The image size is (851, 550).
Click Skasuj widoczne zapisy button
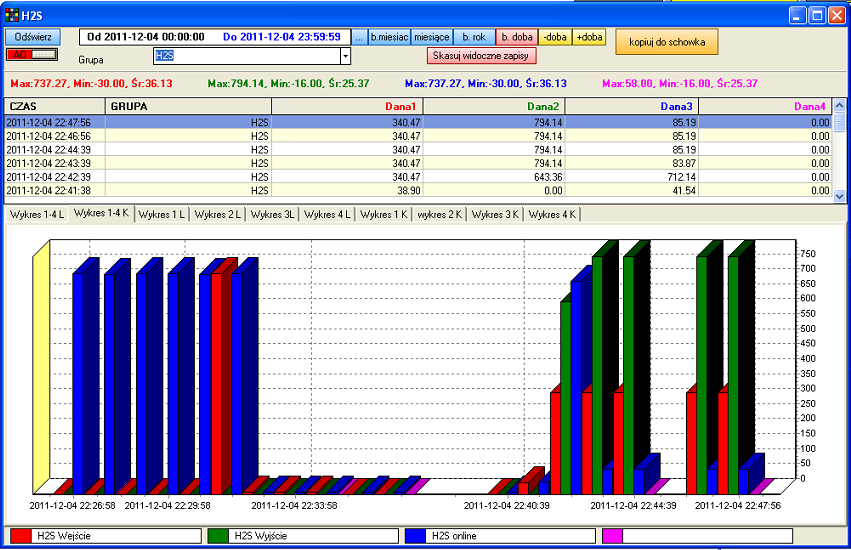point(481,55)
